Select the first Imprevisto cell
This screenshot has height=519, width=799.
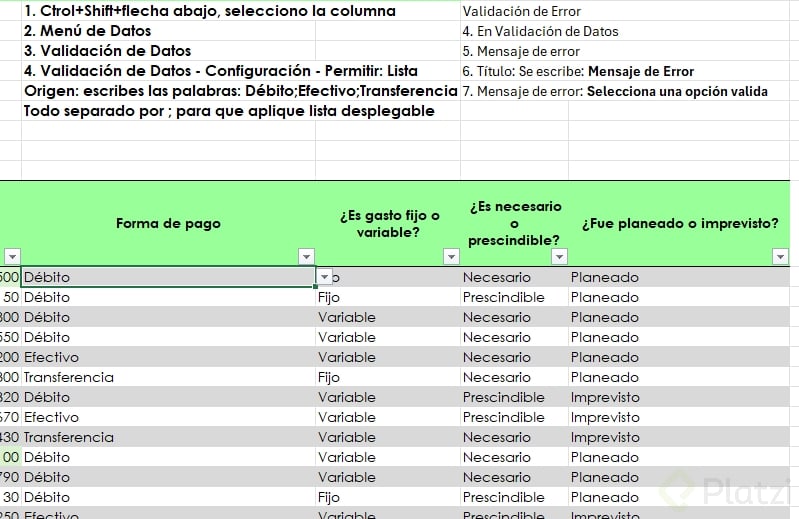(x=679, y=397)
